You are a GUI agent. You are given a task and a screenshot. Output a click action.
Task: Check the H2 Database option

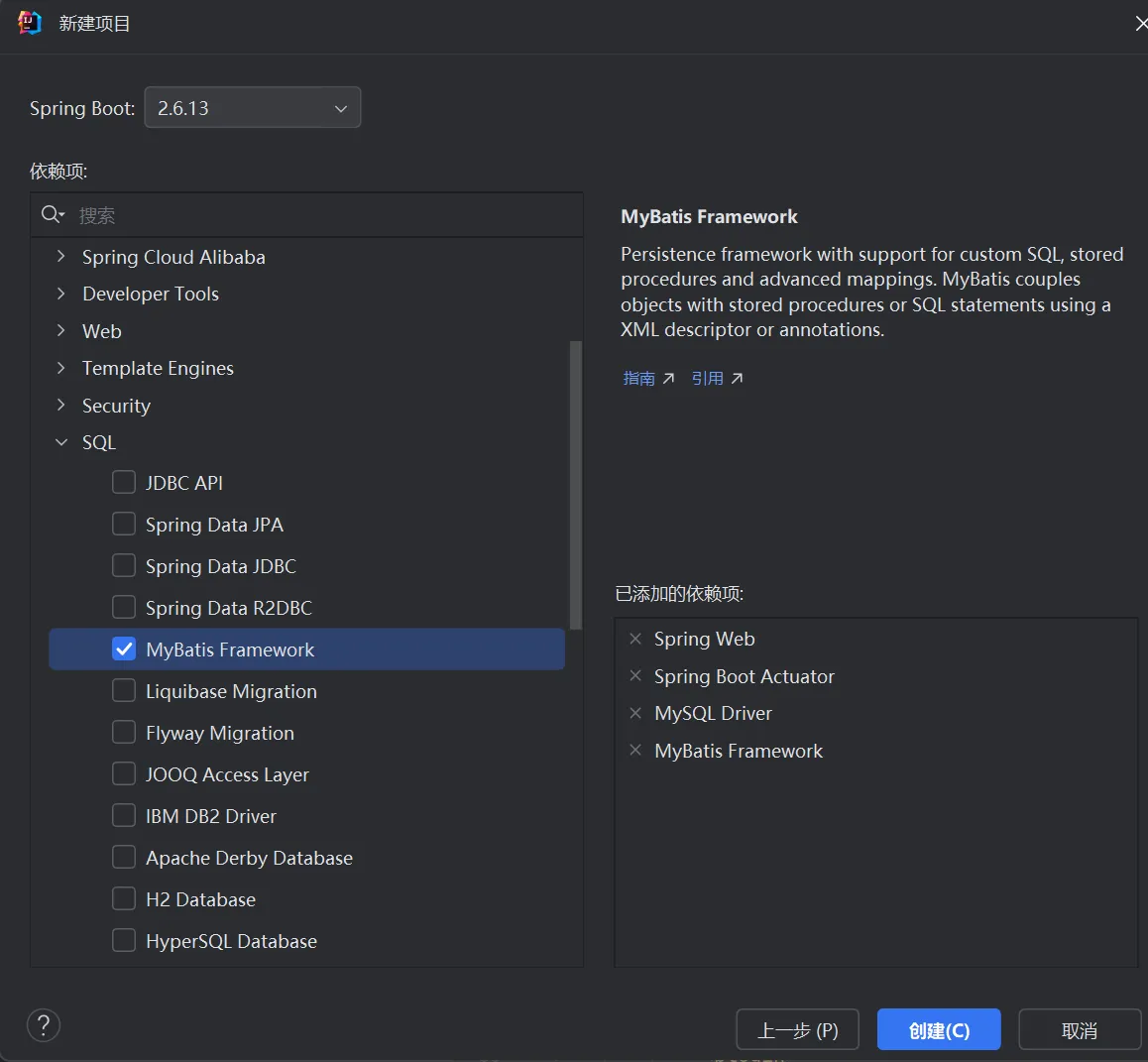click(124, 899)
